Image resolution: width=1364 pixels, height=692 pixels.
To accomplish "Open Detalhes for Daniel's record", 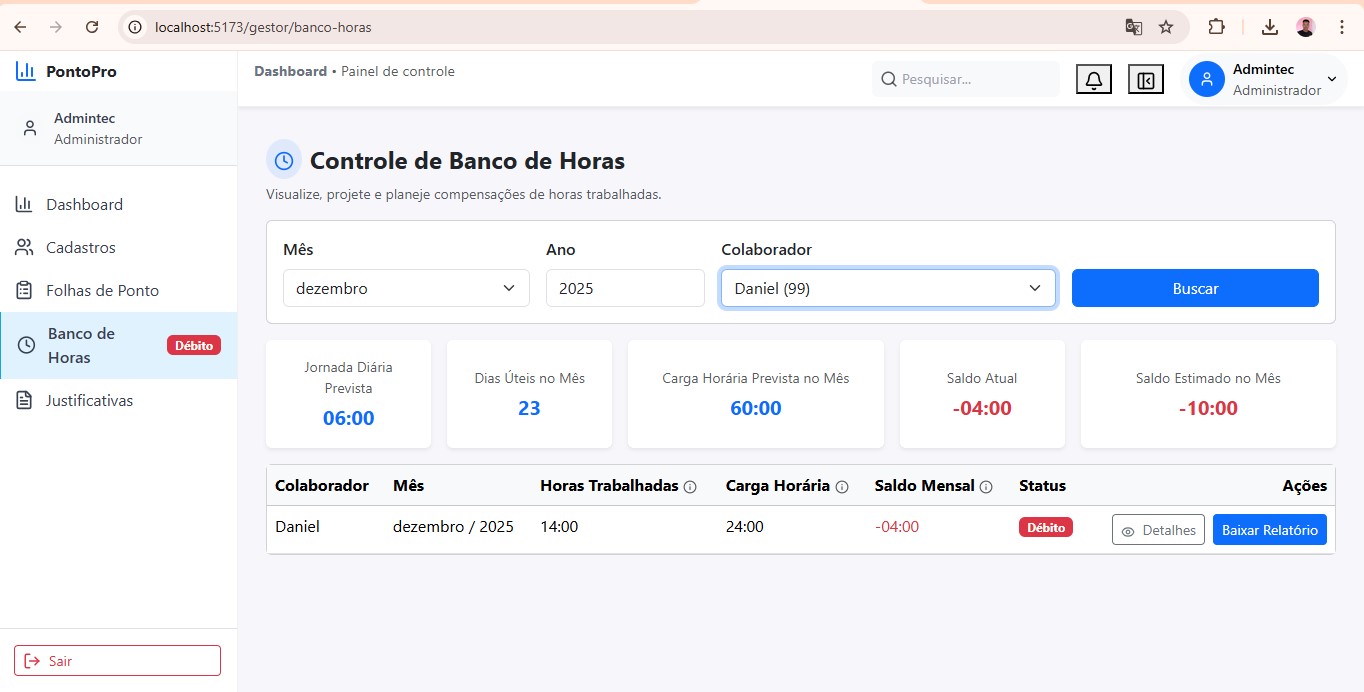I will pos(1158,530).
